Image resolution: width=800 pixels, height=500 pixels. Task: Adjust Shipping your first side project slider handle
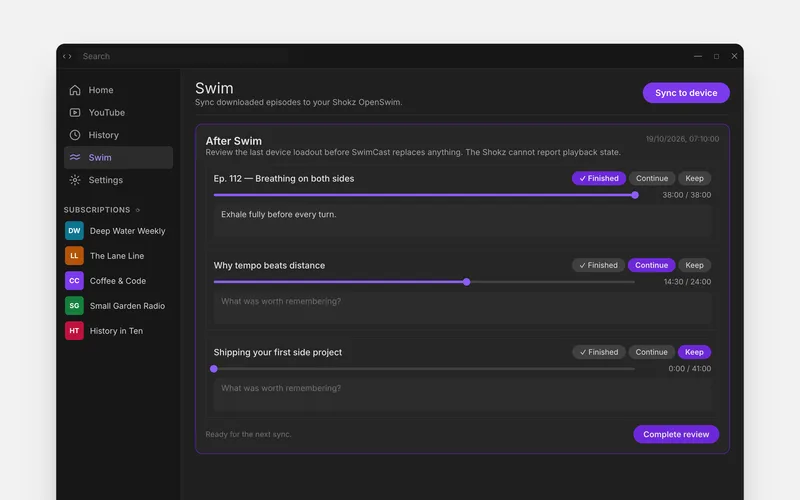tap(214, 369)
